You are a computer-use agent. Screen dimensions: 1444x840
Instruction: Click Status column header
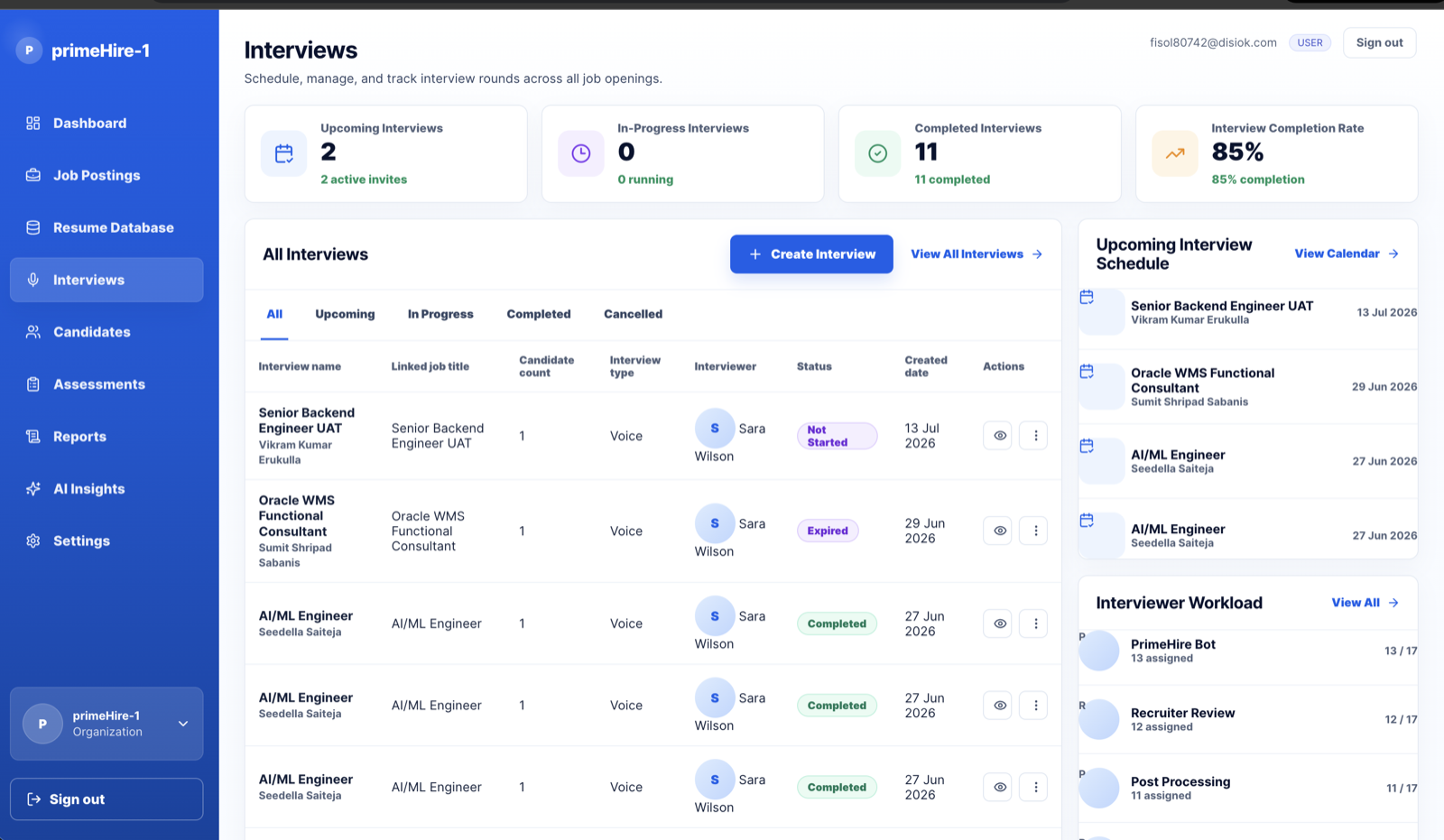(814, 366)
